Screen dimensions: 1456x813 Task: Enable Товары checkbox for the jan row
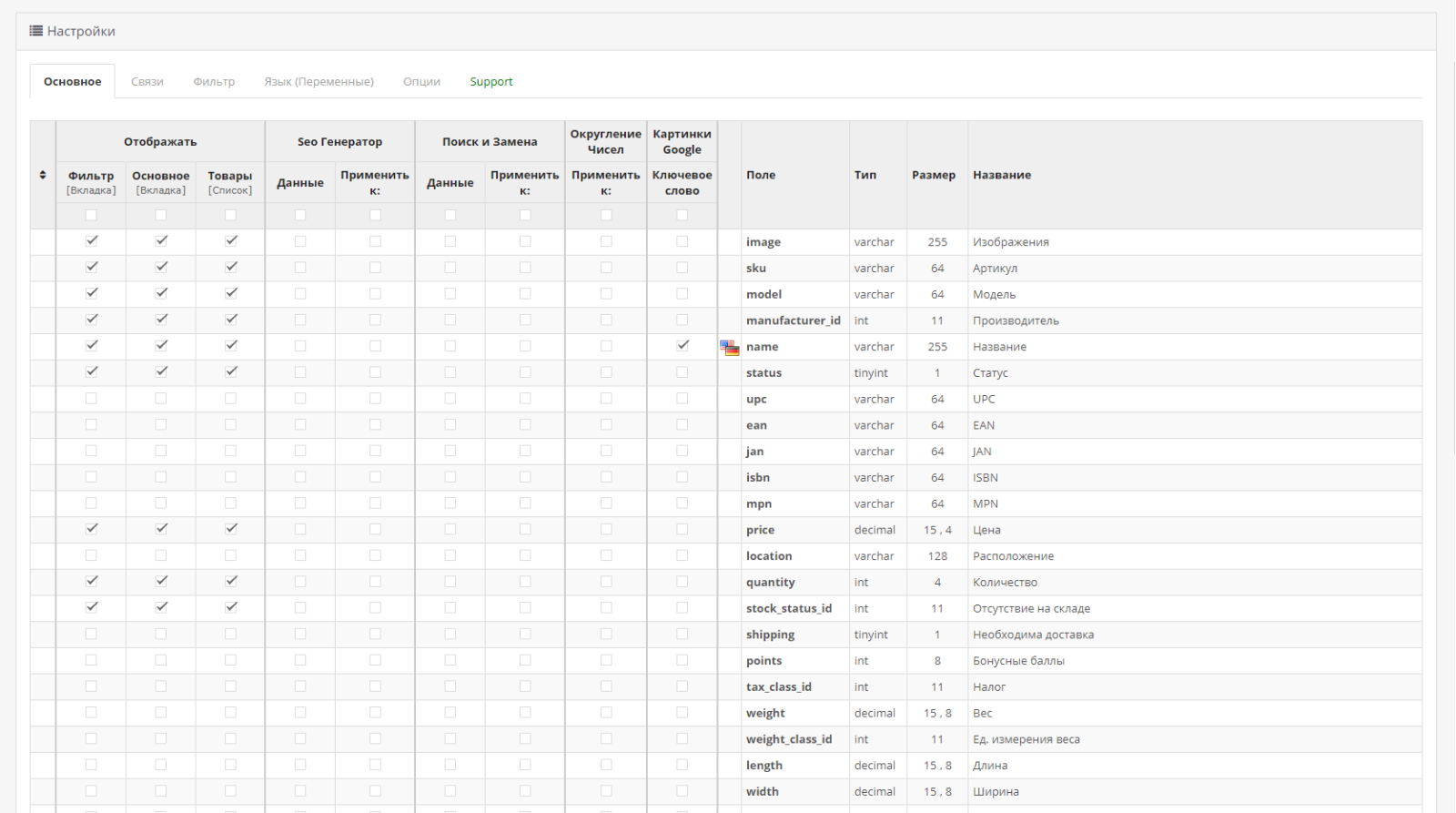(x=230, y=451)
